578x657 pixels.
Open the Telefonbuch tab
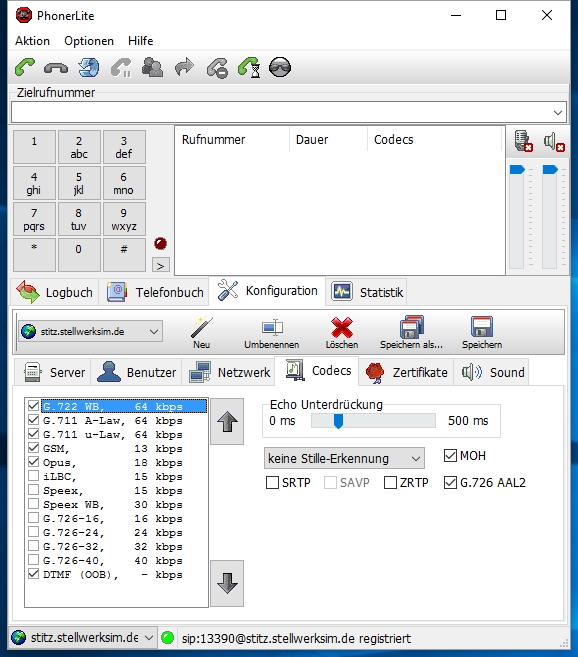tap(154, 292)
